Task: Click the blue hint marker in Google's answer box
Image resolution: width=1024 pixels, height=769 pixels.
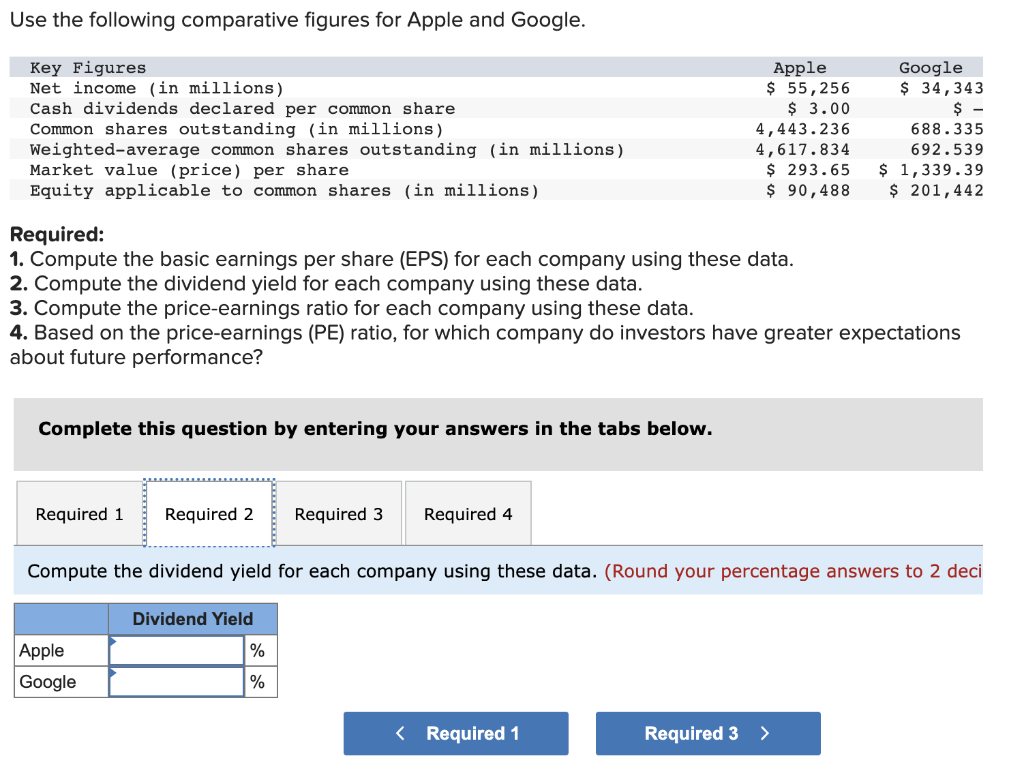Action: pos(113,675)
